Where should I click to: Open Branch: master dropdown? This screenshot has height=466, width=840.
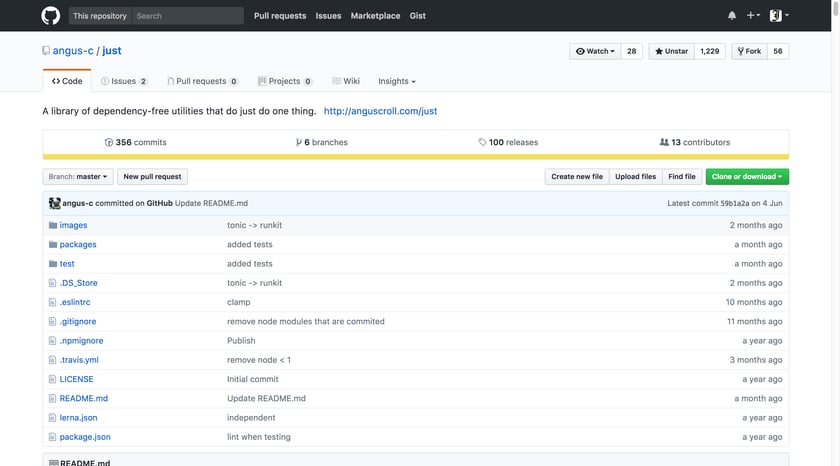[x=78, y=177]
